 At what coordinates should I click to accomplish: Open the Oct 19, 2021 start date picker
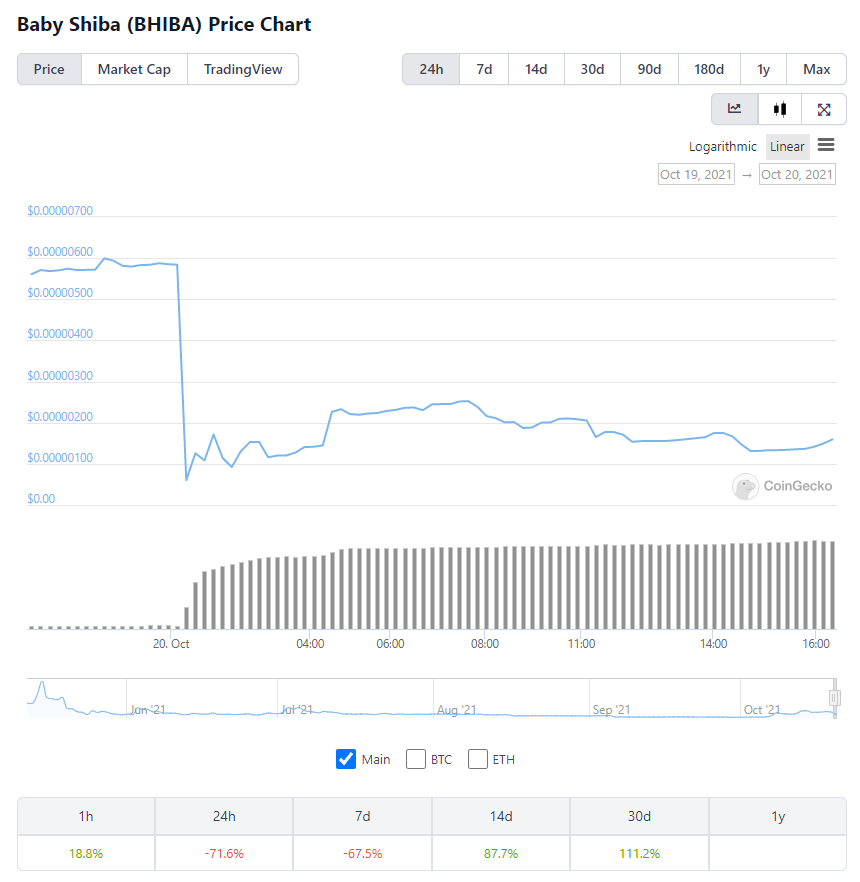click(696, 174)
